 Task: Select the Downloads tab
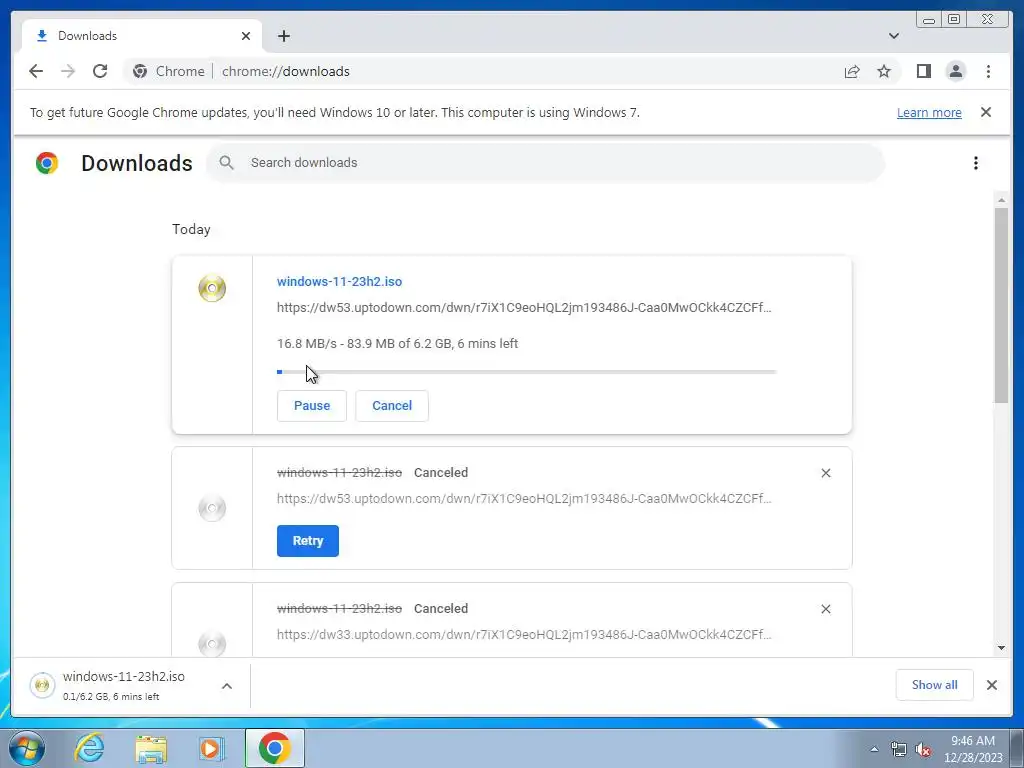pyautogui.click(x=142, y=36)
